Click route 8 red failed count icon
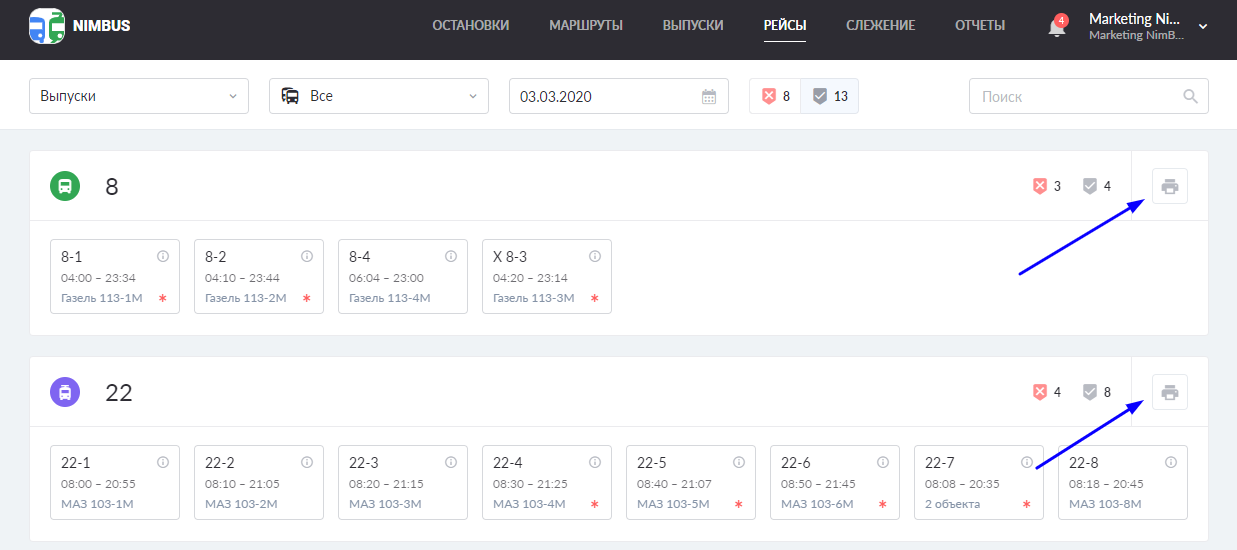This screenshot has height=550, width=1237. [1040, 186]
